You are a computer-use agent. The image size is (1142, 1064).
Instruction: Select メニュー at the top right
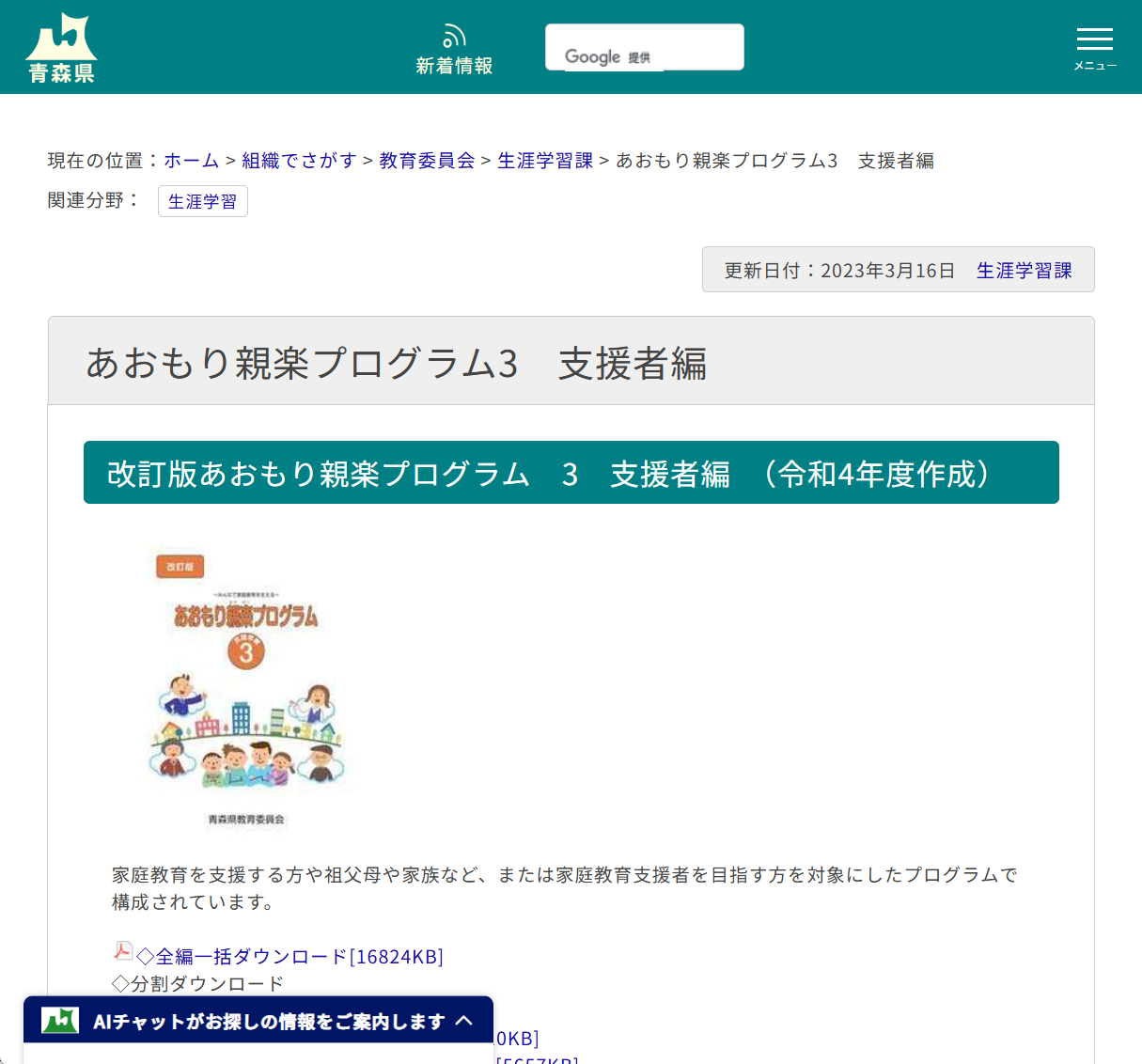1093,66
